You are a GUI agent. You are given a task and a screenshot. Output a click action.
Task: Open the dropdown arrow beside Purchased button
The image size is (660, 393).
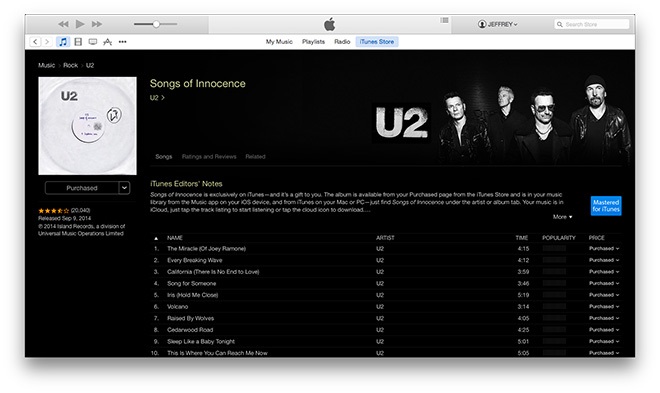click(x=124, y=188)
